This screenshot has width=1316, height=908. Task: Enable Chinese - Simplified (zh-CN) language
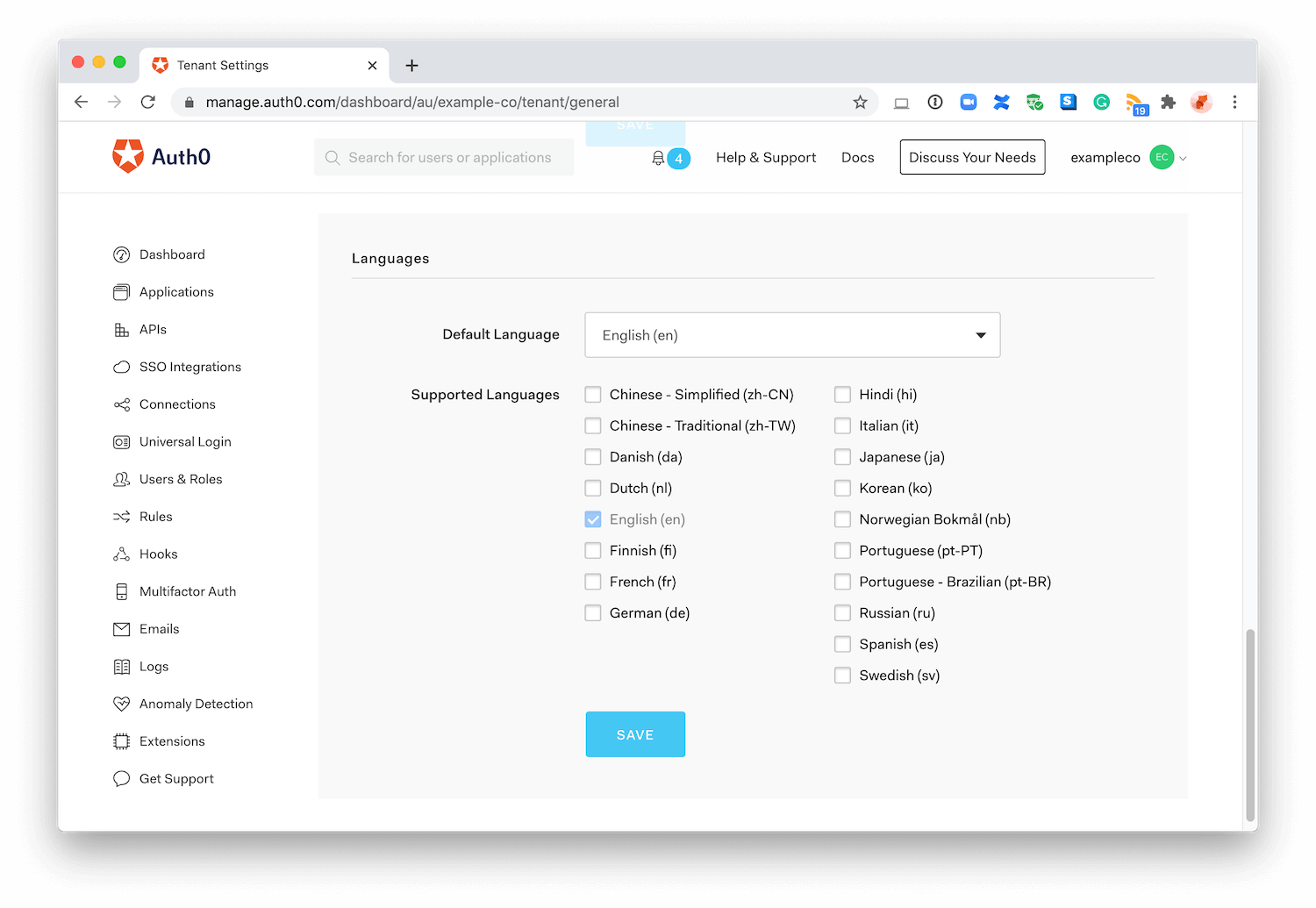[593, 395]
